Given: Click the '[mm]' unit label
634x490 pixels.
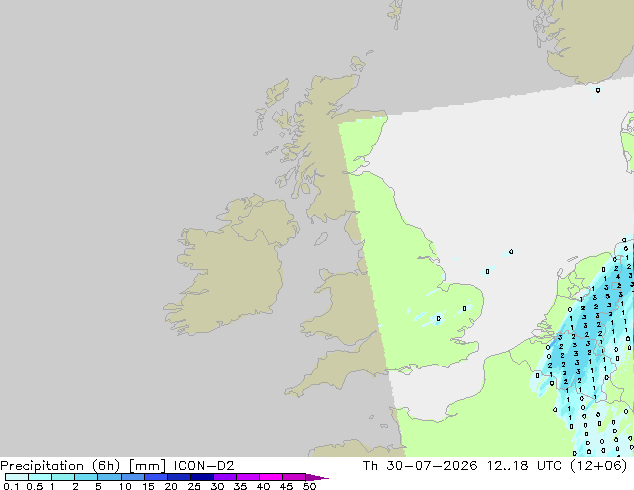Looking at the screenshot, I should (147, 466).
